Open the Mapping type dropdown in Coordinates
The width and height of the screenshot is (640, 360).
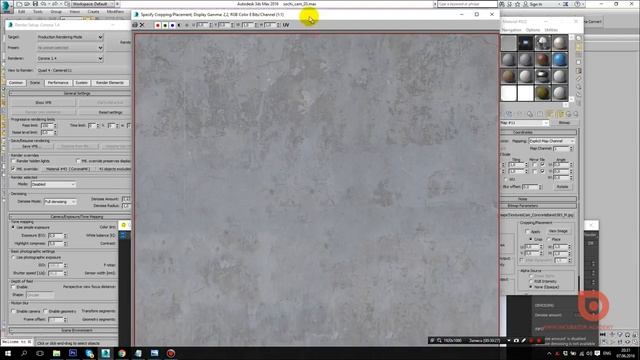click(x=552, y=141)
